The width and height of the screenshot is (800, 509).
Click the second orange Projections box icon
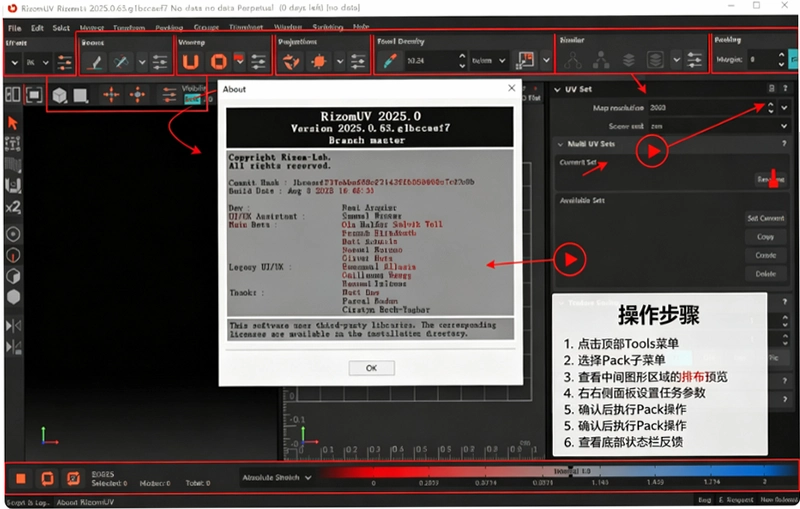click(319, 62)
